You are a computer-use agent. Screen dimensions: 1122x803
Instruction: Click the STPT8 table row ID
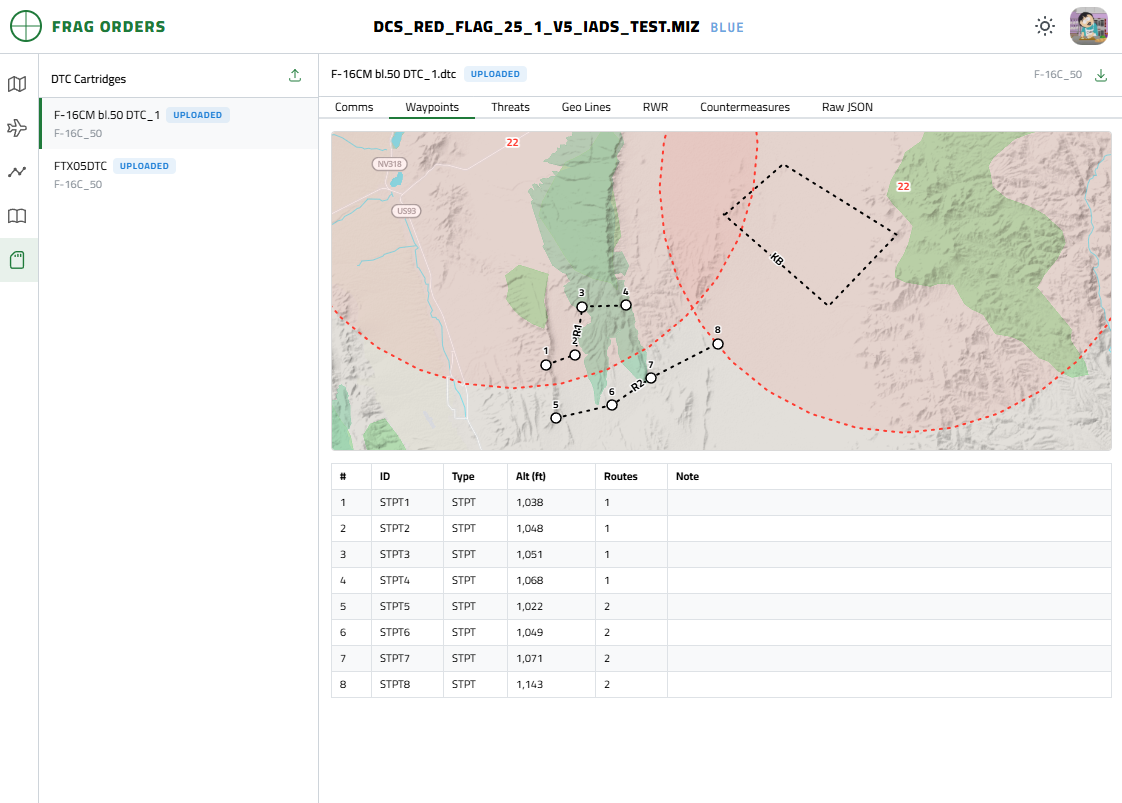395,684
